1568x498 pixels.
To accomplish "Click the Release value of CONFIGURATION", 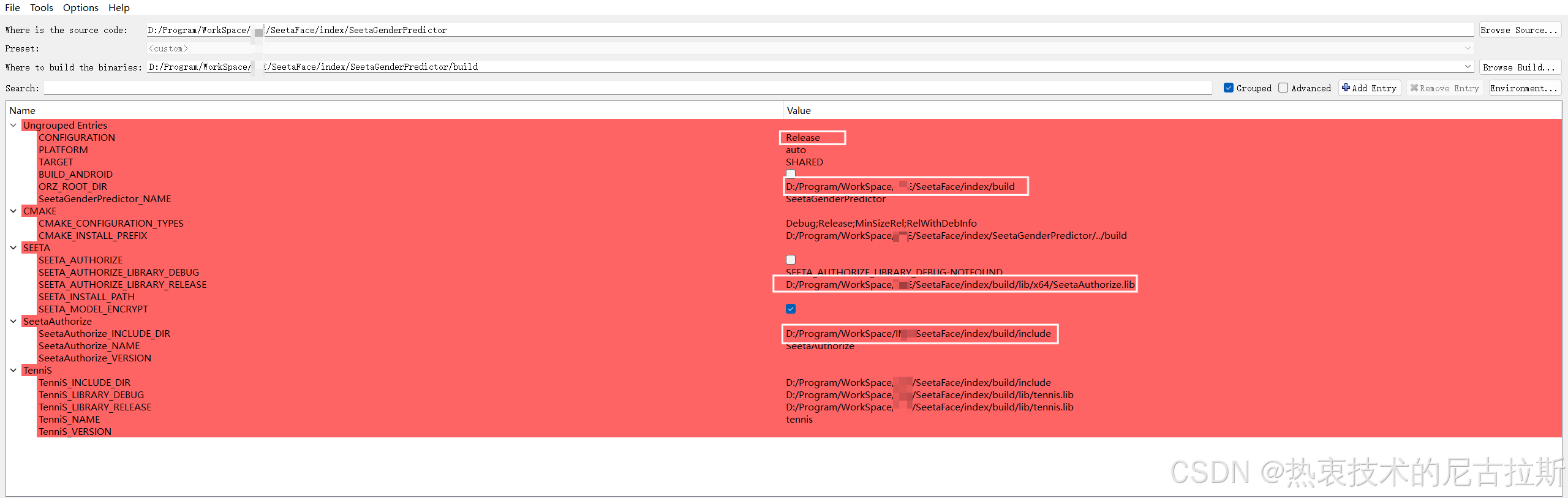I will tap(802, 137).
